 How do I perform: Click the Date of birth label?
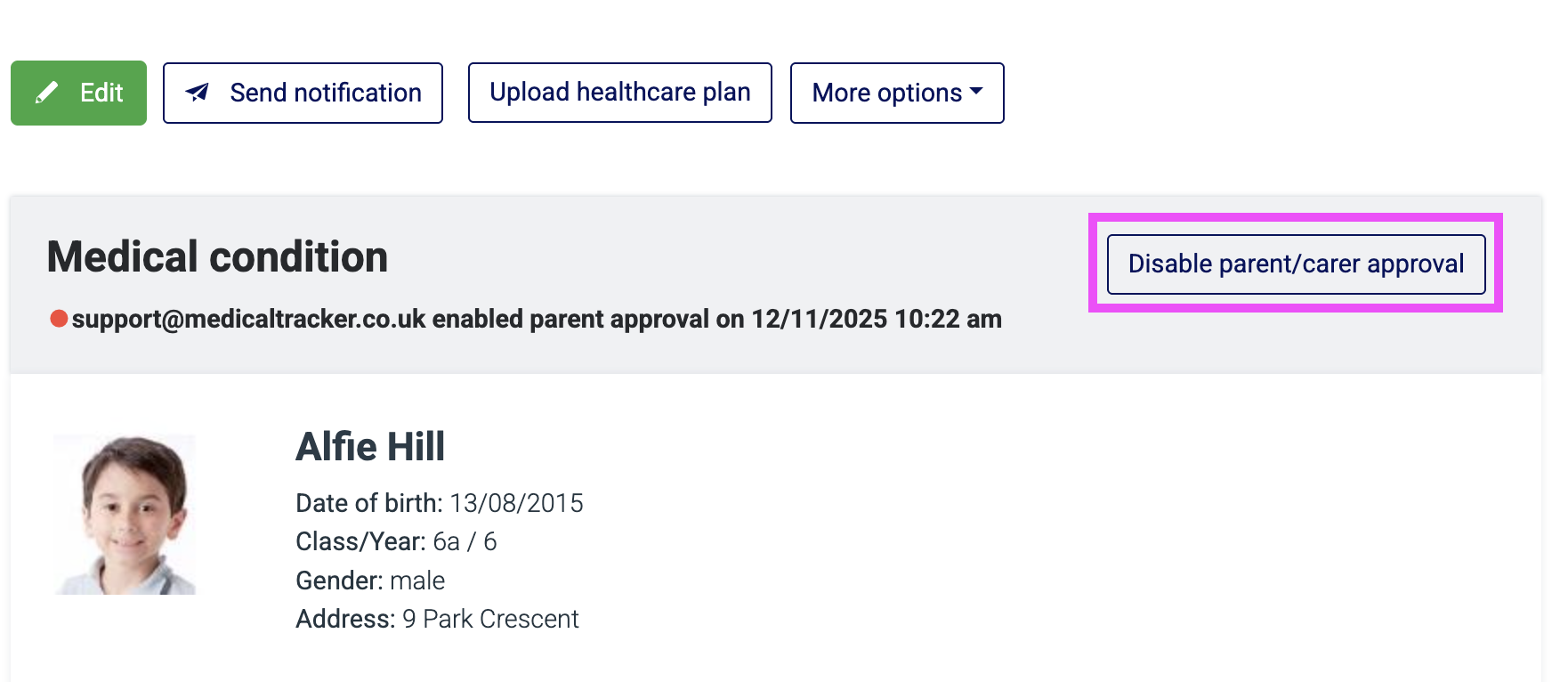pos(368,503)
